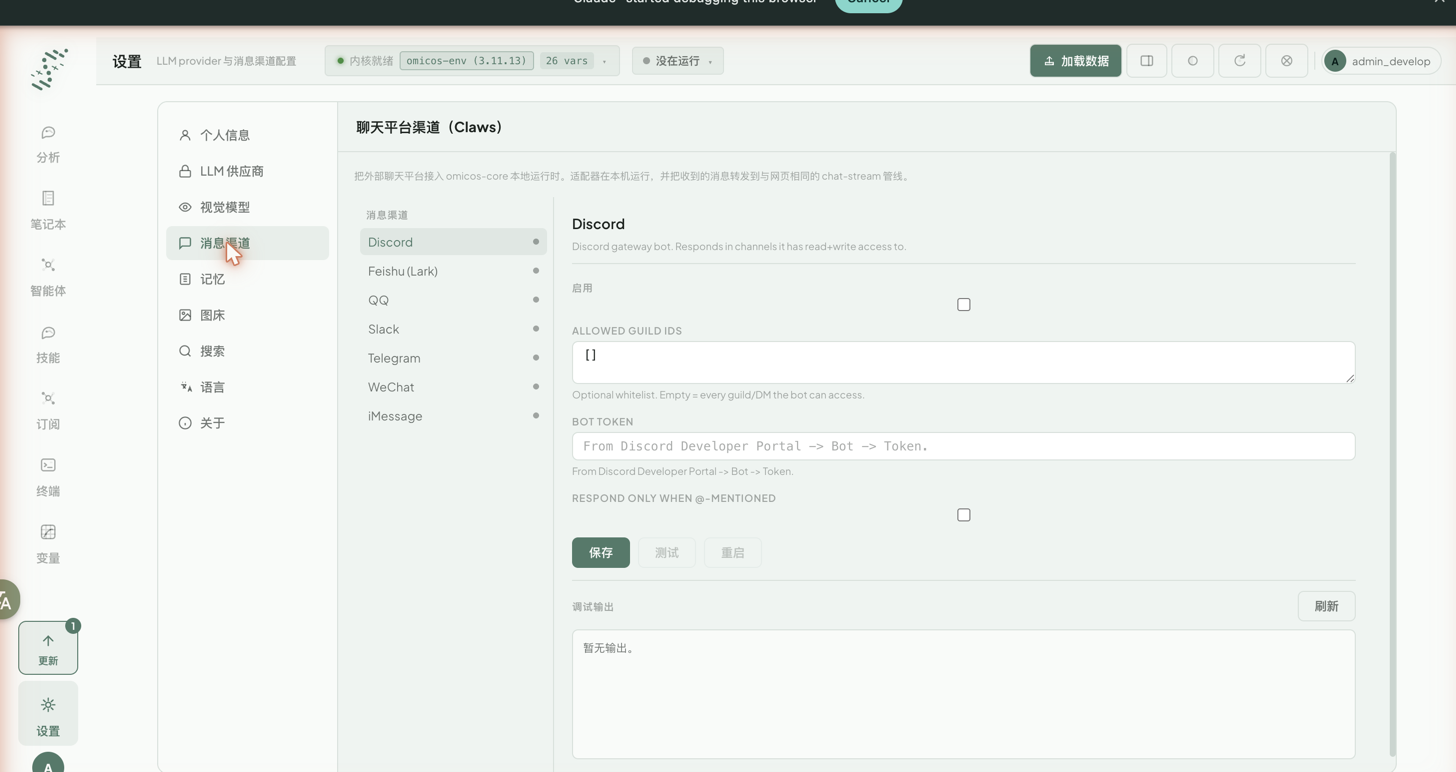Select the iMessage channel
This screenshot has height=772, width=1456.
453,416
